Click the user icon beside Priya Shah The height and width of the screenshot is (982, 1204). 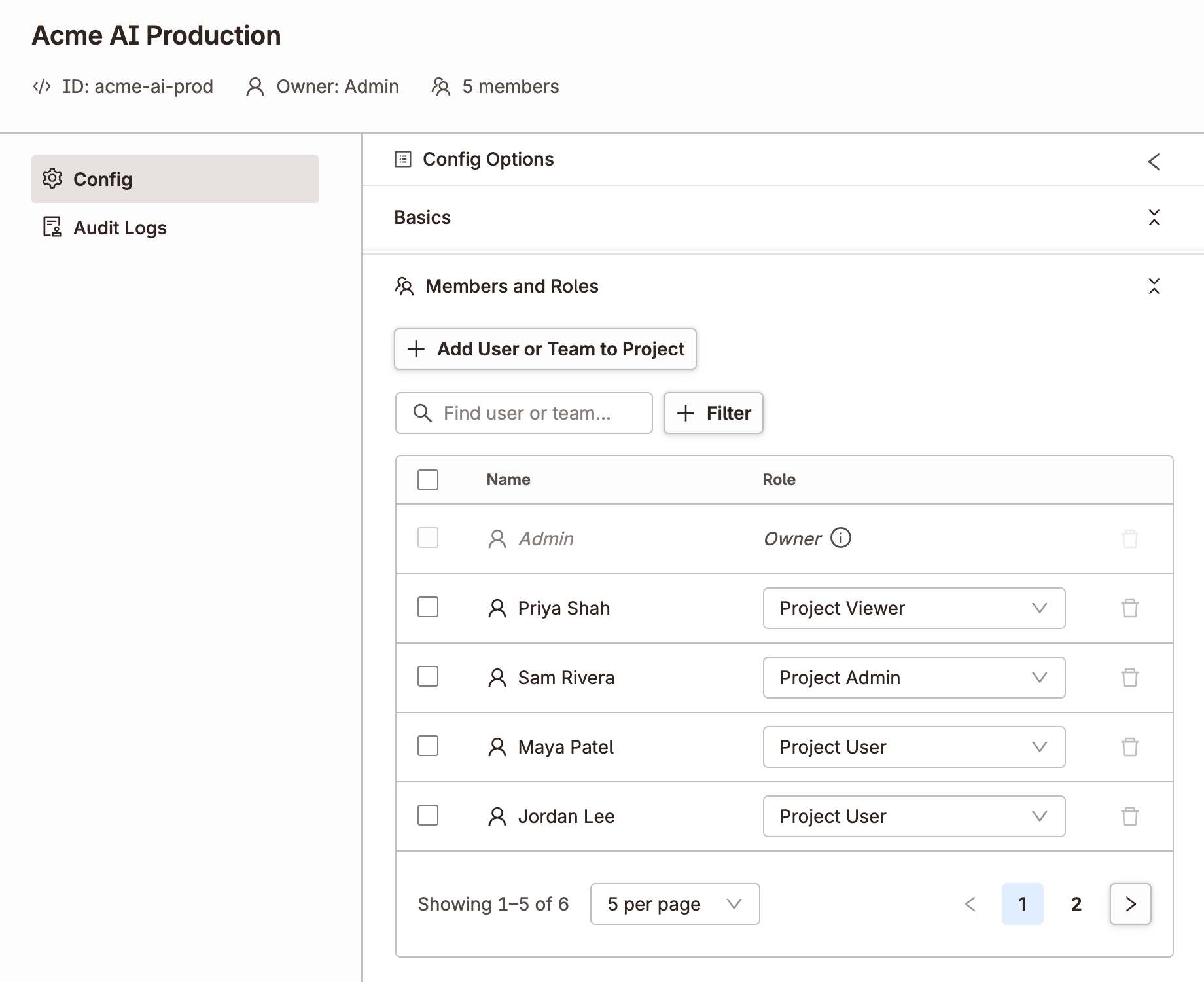497,608
